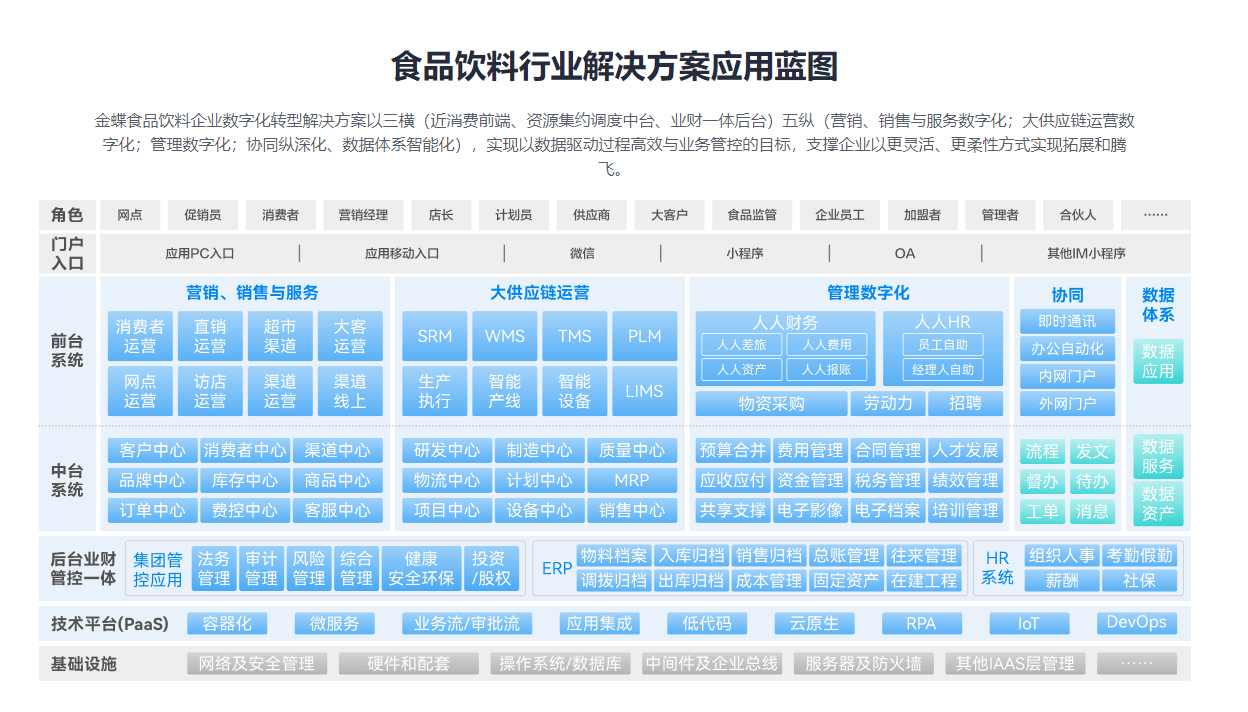Open the WMS warehouse module

click(504, 336)
